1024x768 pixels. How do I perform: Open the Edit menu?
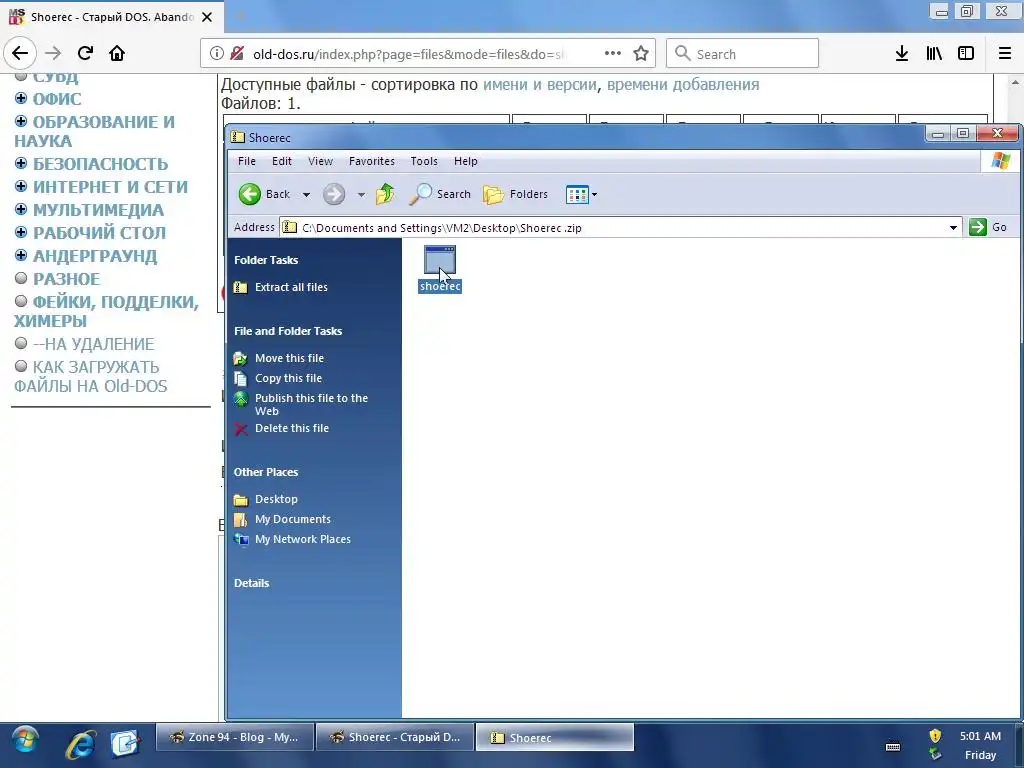[x=282, y=161]
